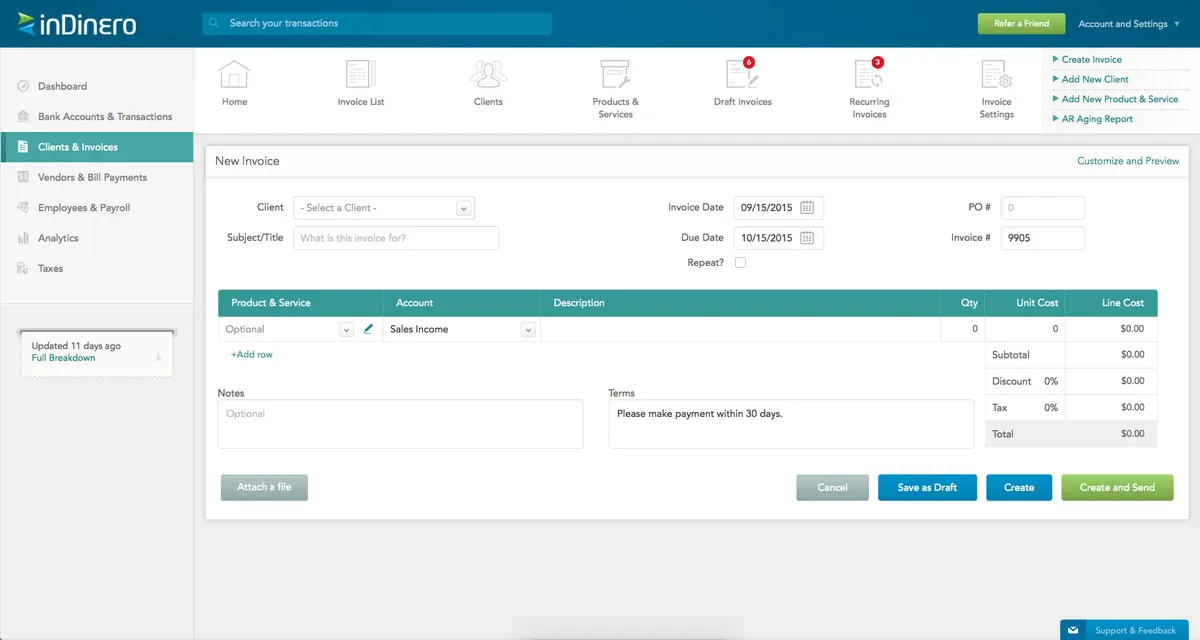Open the Recurring Invoices icon
Viewport: 1200px width, 640px height.
[x=869, y=74]
